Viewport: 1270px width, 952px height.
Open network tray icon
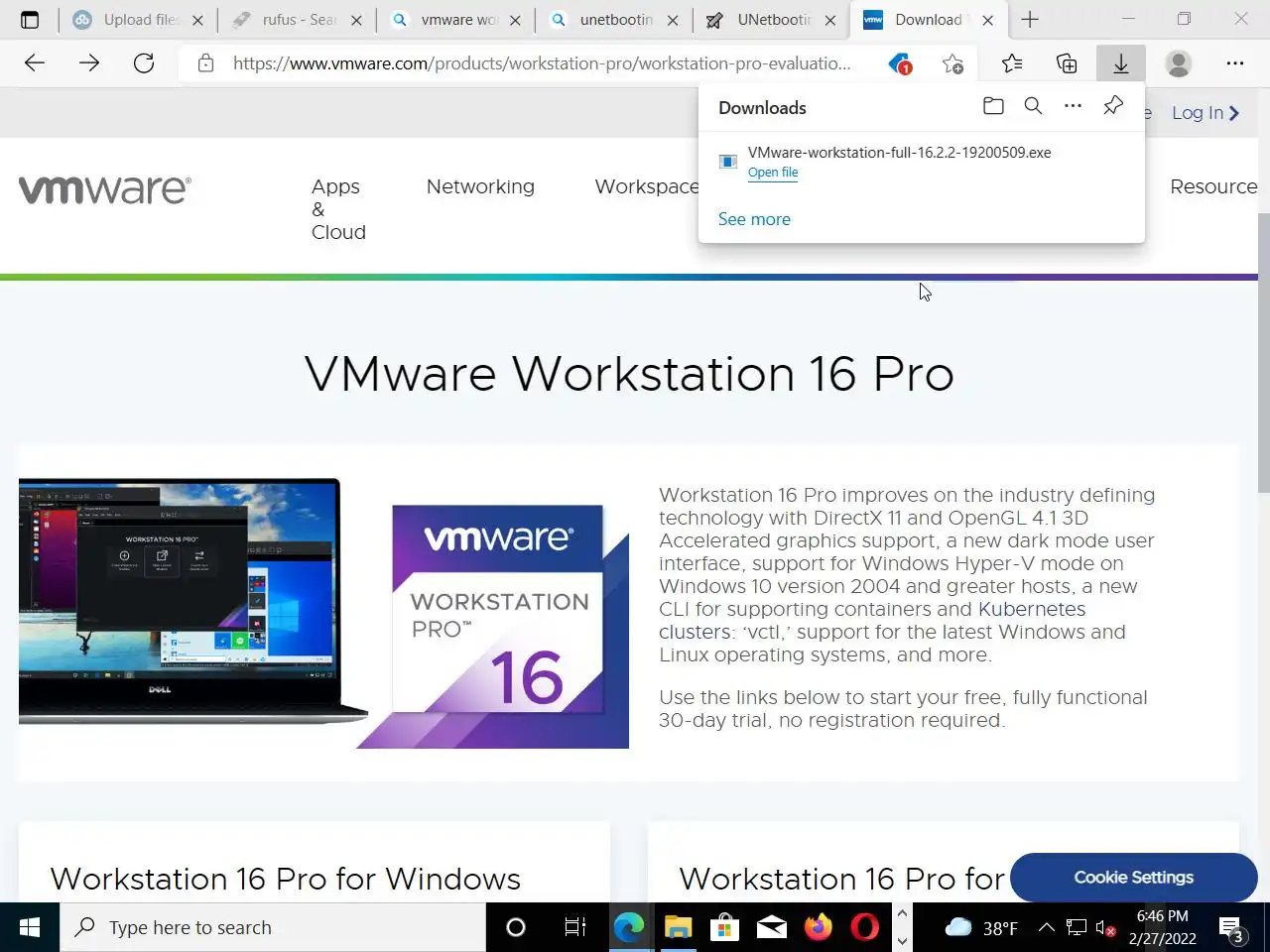pos(1076,928)
